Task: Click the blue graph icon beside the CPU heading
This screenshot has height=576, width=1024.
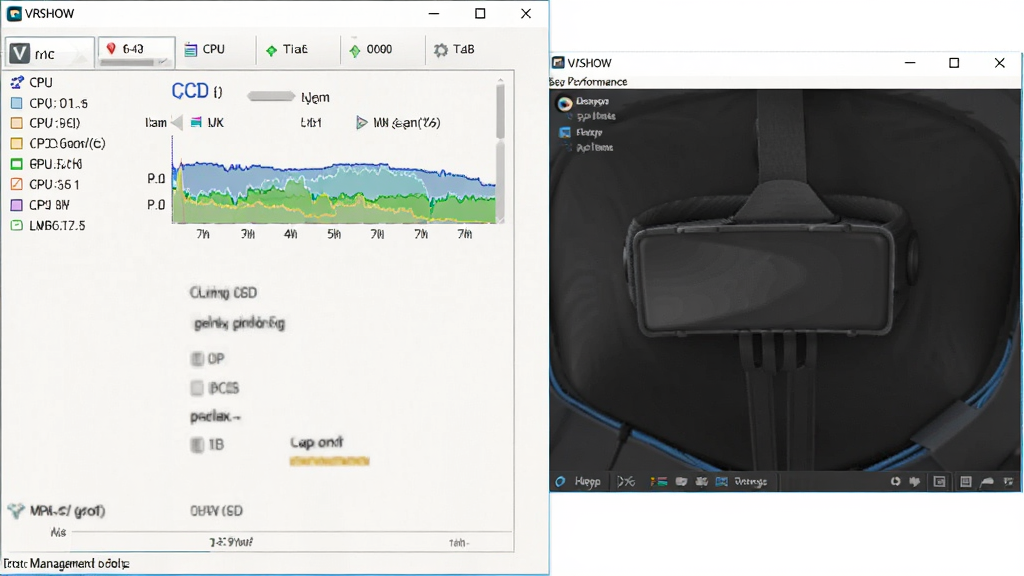Action: click(x=17, y=82)
